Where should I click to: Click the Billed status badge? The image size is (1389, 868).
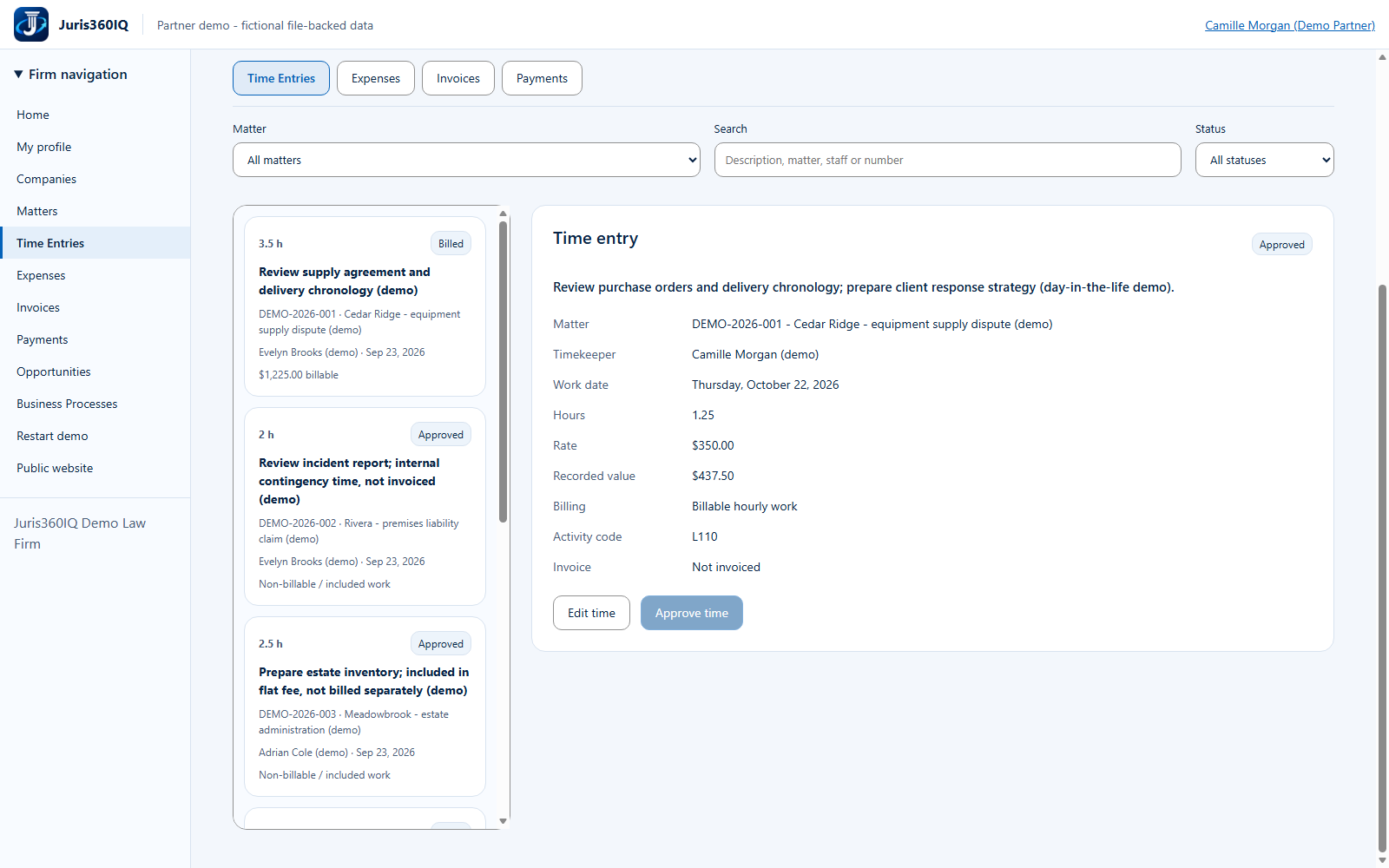[x=451, y=244]
